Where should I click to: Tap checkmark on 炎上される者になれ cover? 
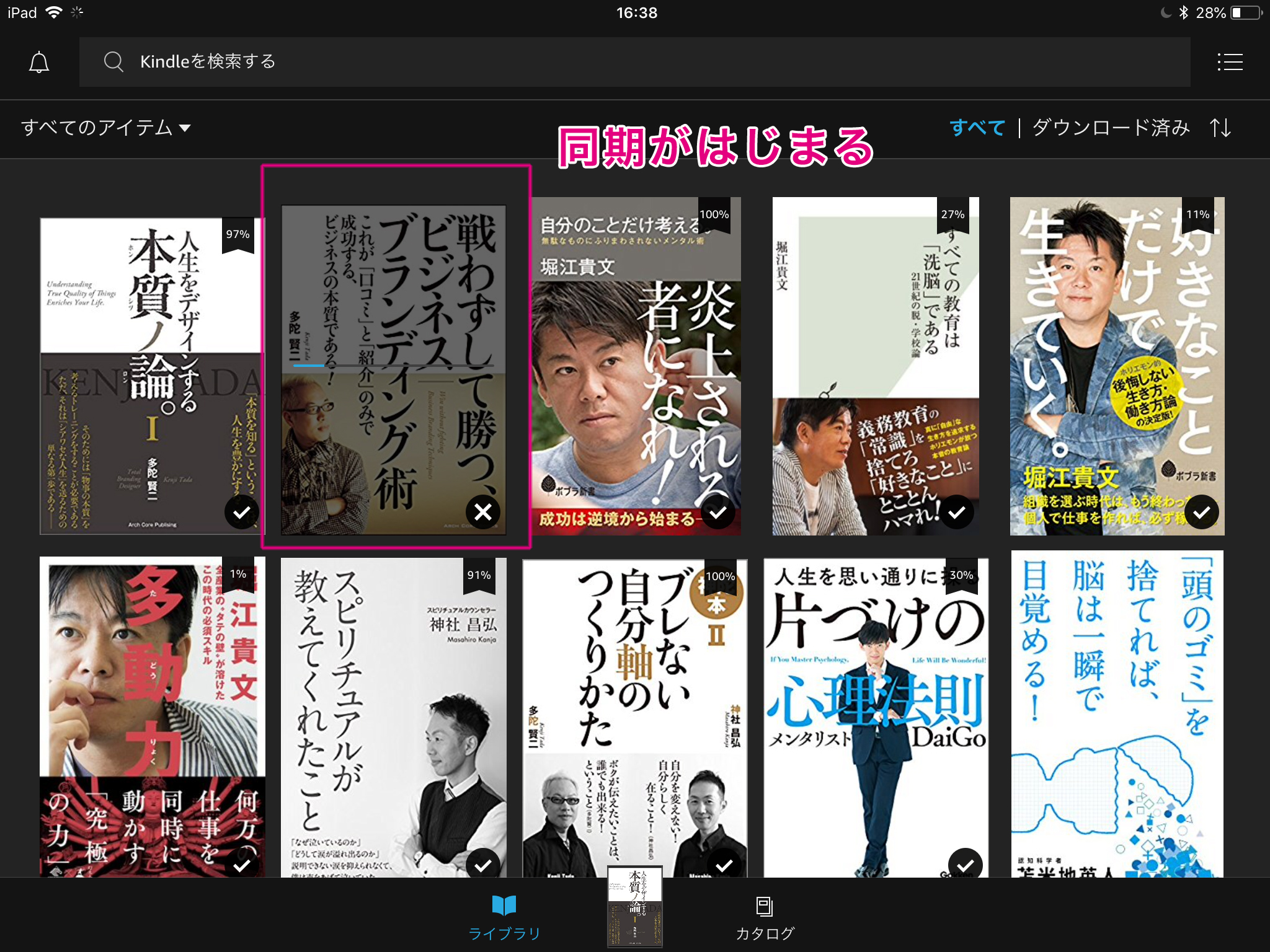point(717,512)
